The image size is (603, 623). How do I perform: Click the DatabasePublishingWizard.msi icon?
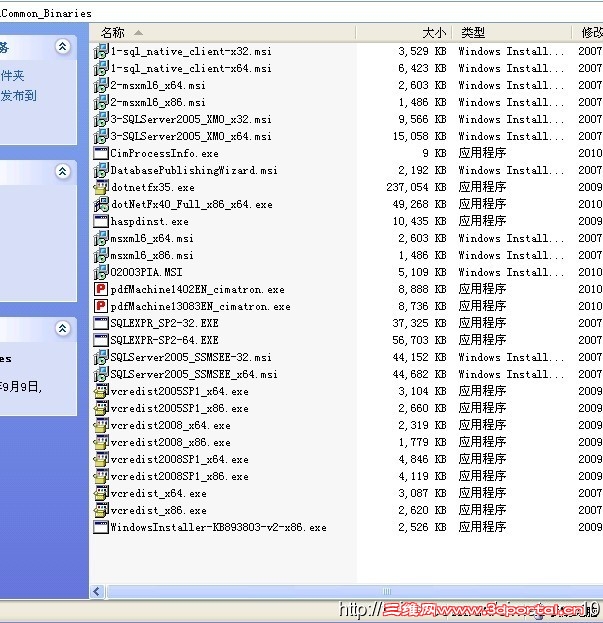pos(101,170)
